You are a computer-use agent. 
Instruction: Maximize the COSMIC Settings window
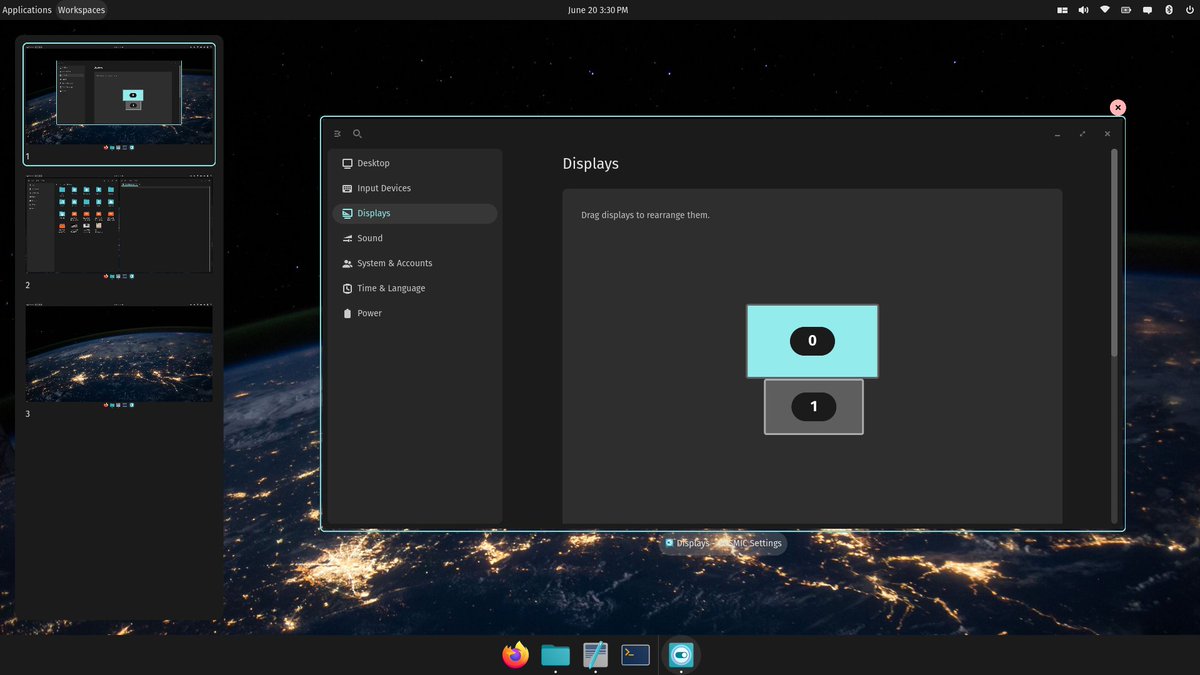pyautogui.click(x=1082, y=134)
